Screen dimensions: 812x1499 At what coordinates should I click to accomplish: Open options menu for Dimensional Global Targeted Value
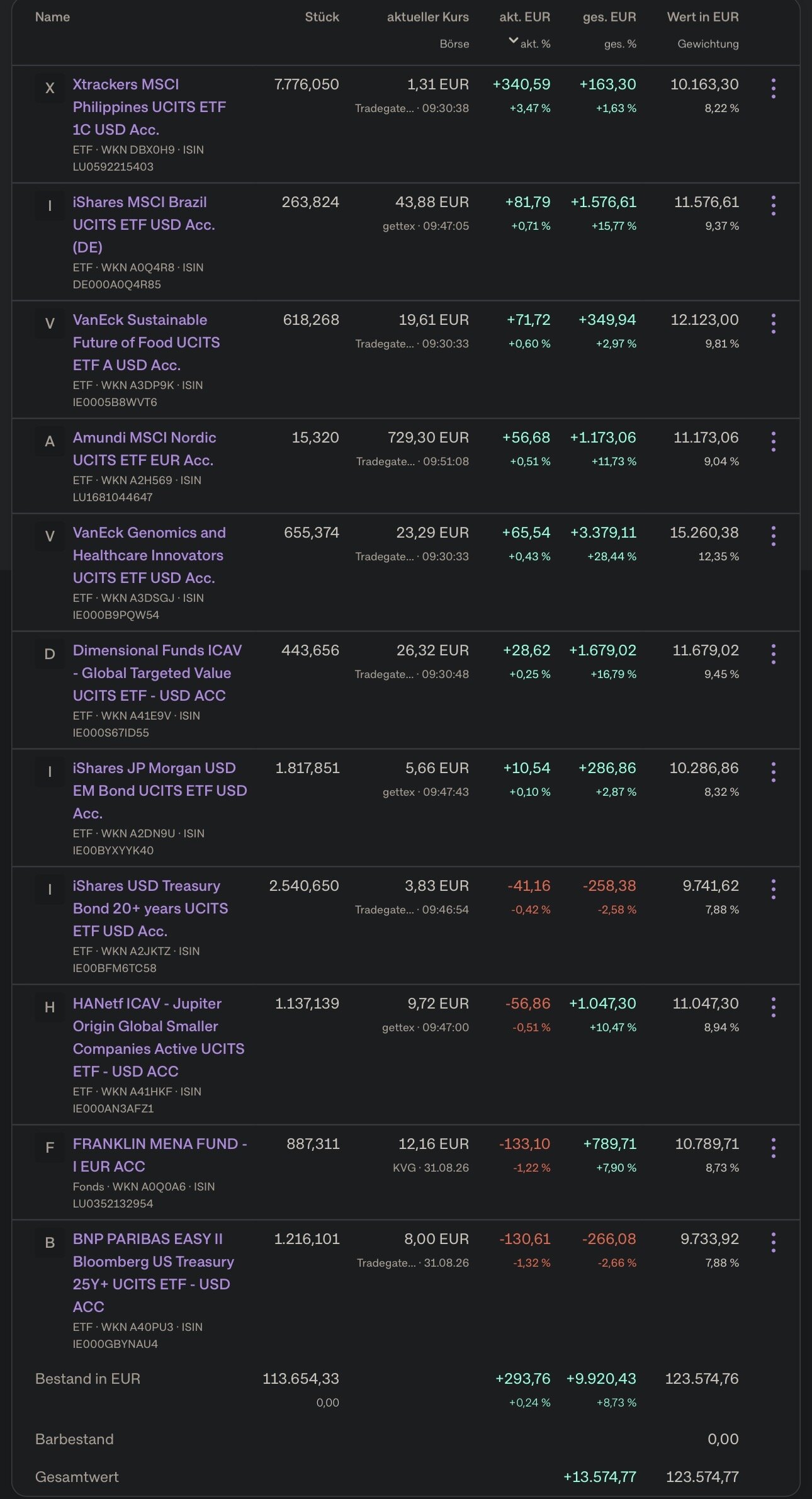pos(773,654)
